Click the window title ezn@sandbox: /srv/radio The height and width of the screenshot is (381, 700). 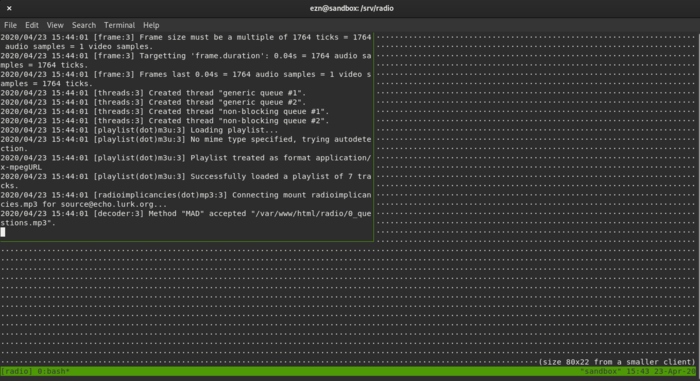[x=351, y=8]
